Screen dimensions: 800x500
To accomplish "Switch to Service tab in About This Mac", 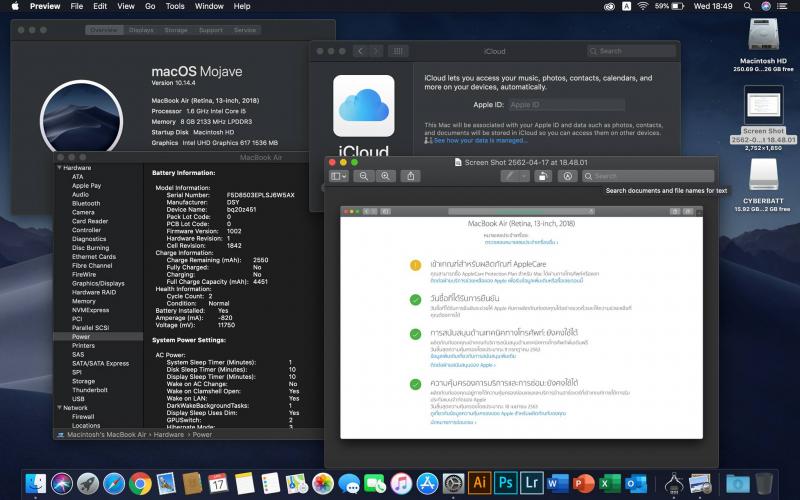I will click(x=245, y=30).
